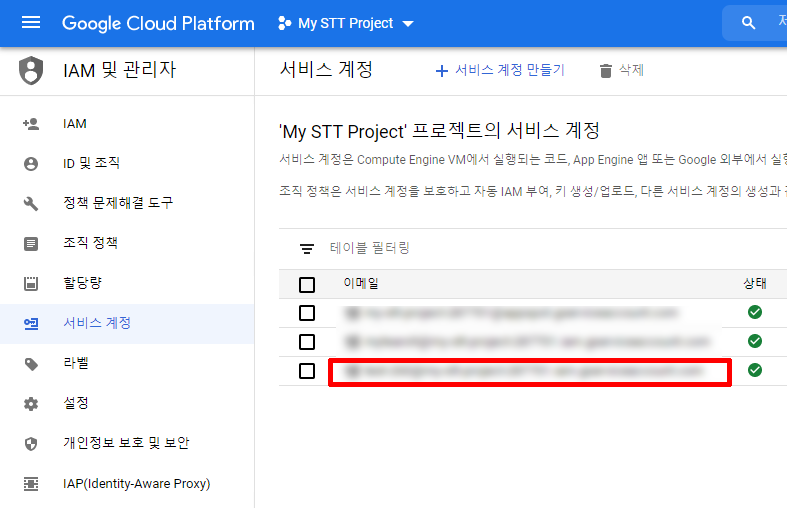The image size is (787, 508).
Task: Click the IAM shield header icon
Action: 31,70
